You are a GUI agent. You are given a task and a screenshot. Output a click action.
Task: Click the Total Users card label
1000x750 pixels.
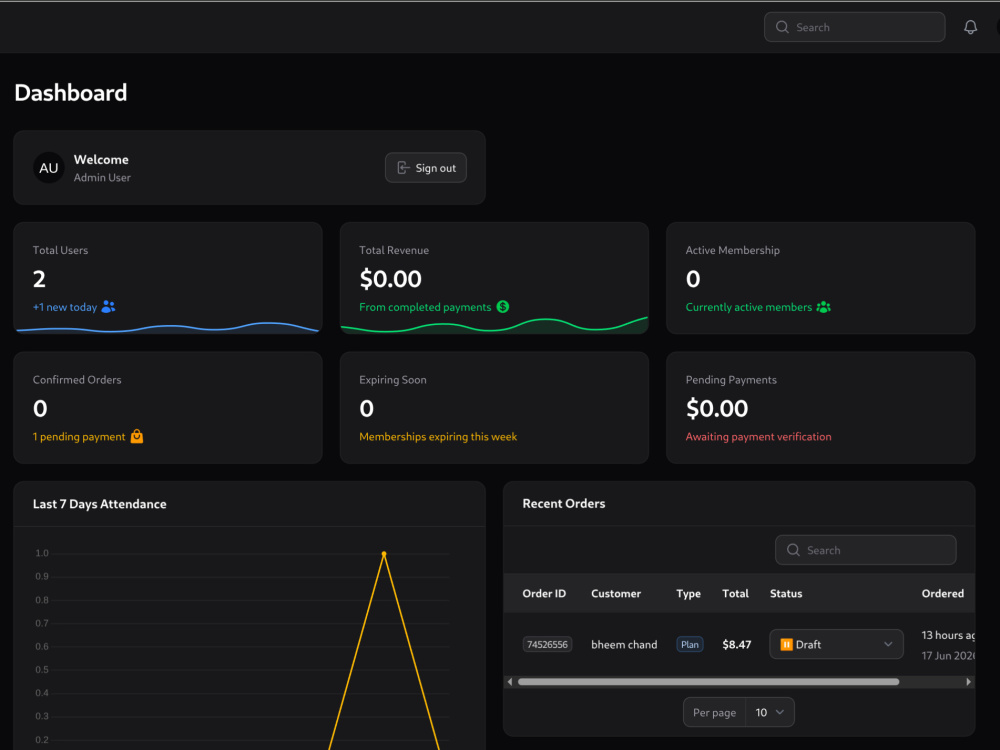pyautogui.click(x=61, y=250)
